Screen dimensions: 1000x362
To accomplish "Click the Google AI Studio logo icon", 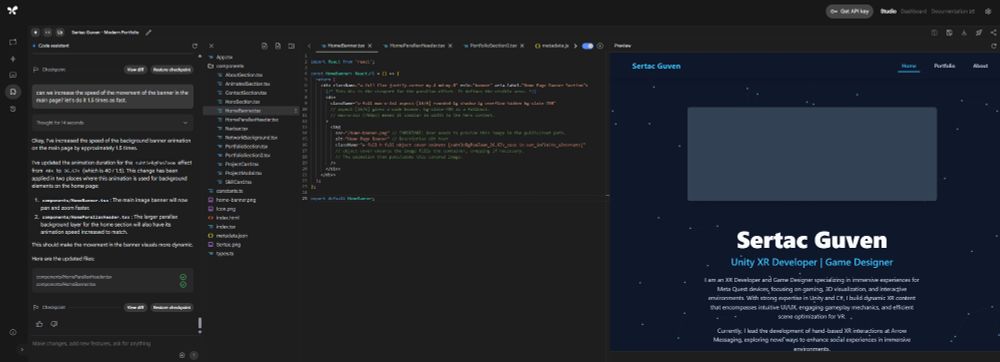I will pyautogui.click(x=13, y=11).
